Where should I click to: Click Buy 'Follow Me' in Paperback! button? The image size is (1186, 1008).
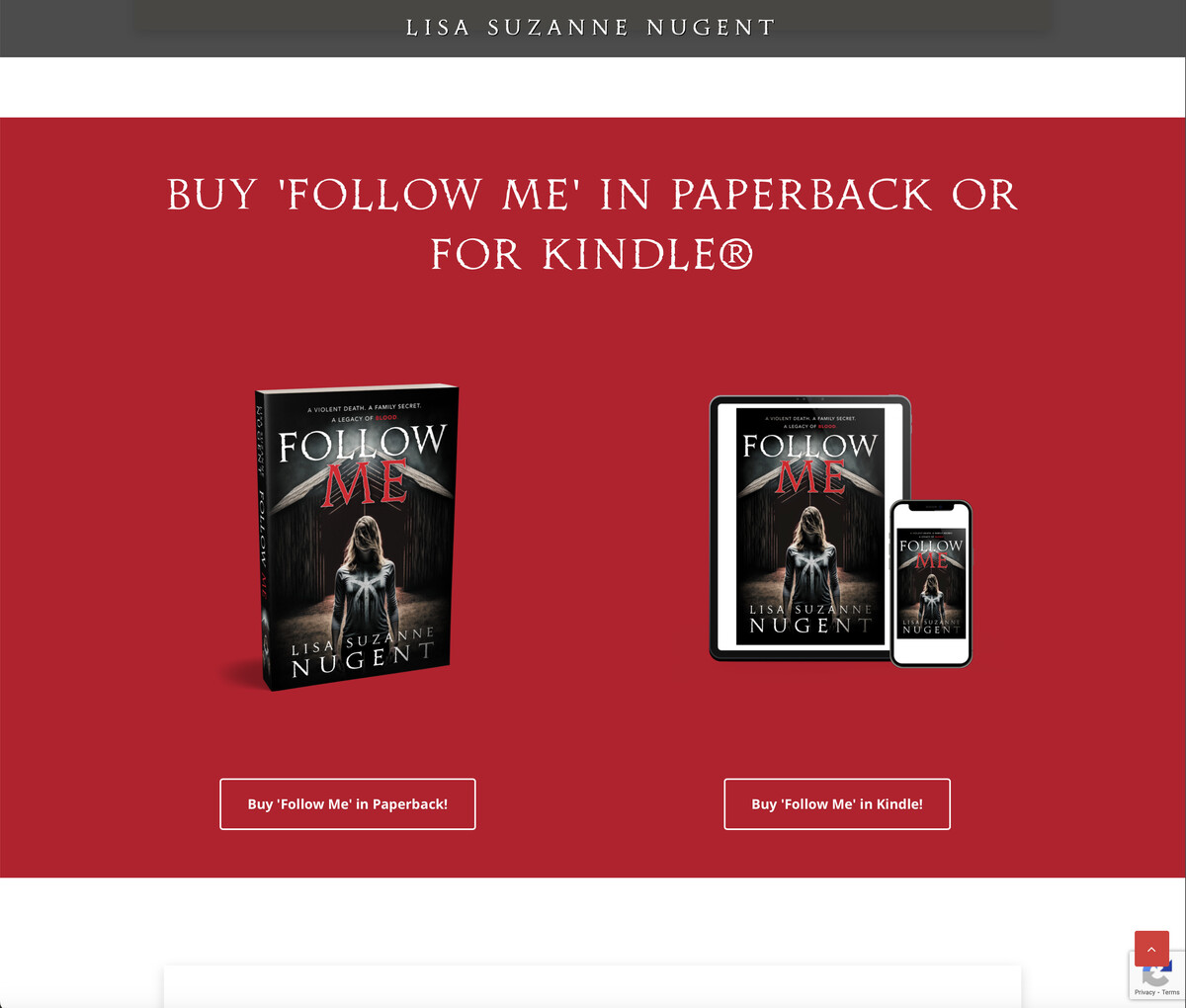(348, 804)
